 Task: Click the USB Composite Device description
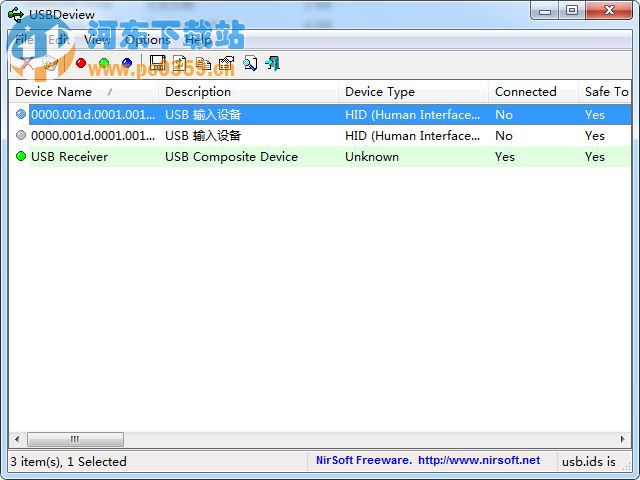pos(231,157)
